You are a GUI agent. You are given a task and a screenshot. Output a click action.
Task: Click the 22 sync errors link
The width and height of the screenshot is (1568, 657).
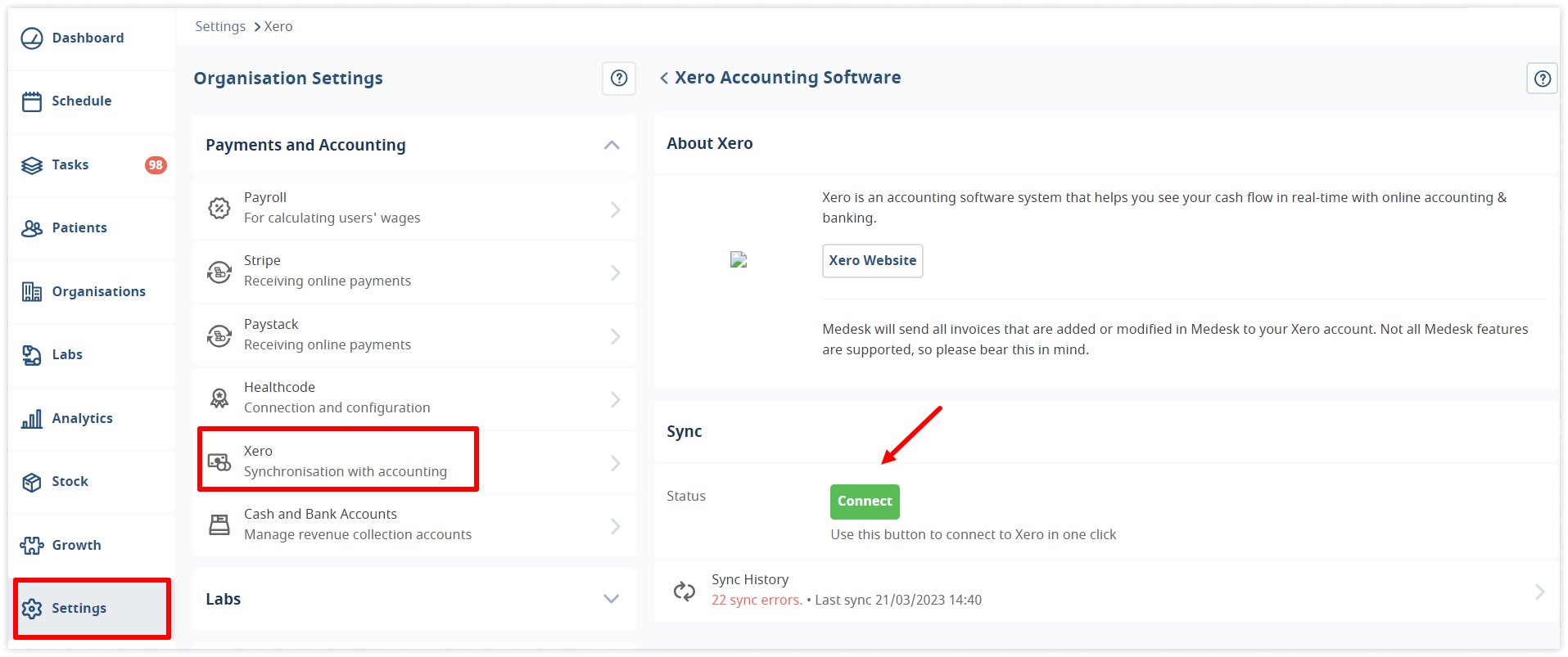click(x=757, y=600)
